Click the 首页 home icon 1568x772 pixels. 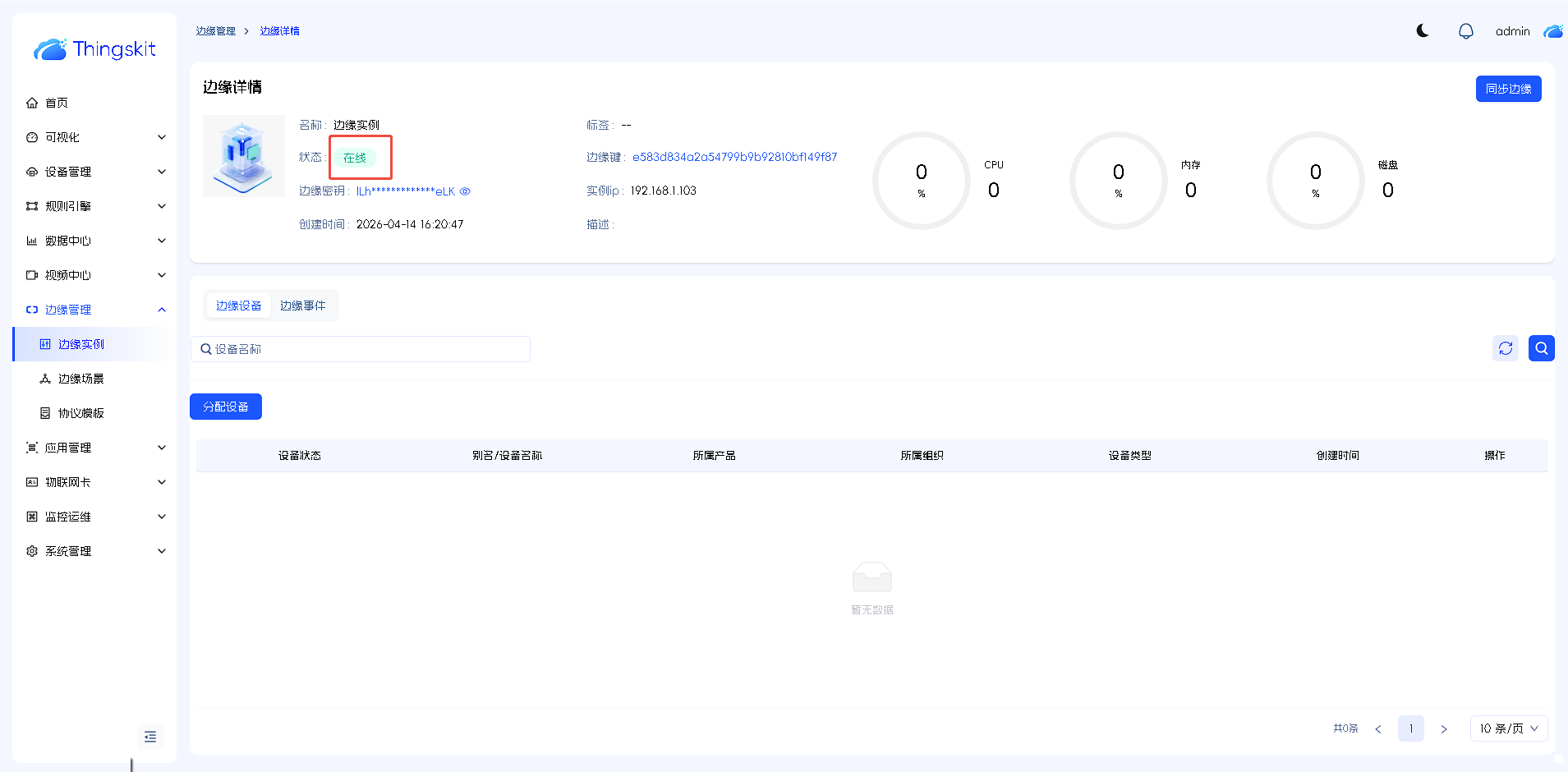point(32,103)
